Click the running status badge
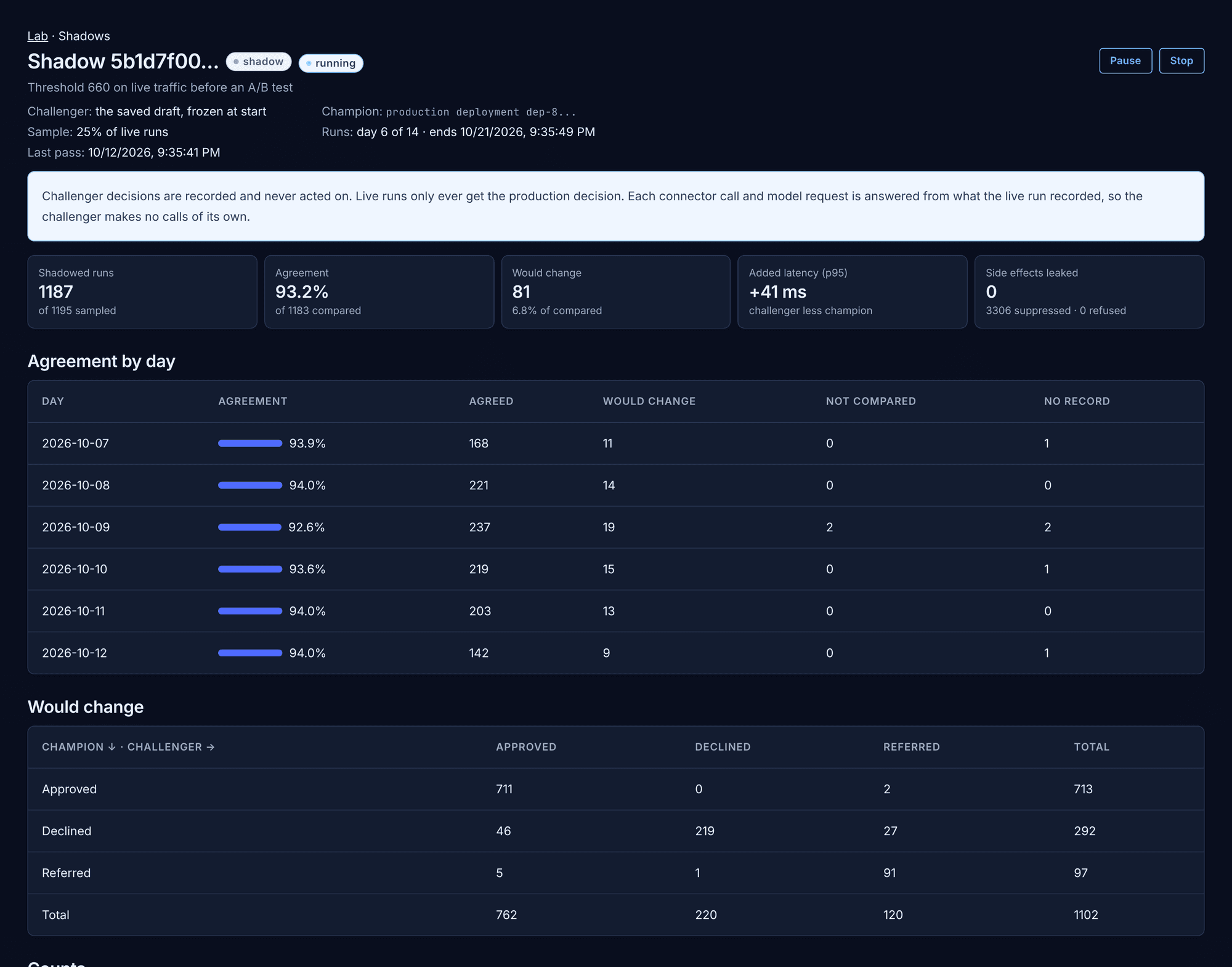The width and height of the screenshot is (1232, 967). (331, 63)
